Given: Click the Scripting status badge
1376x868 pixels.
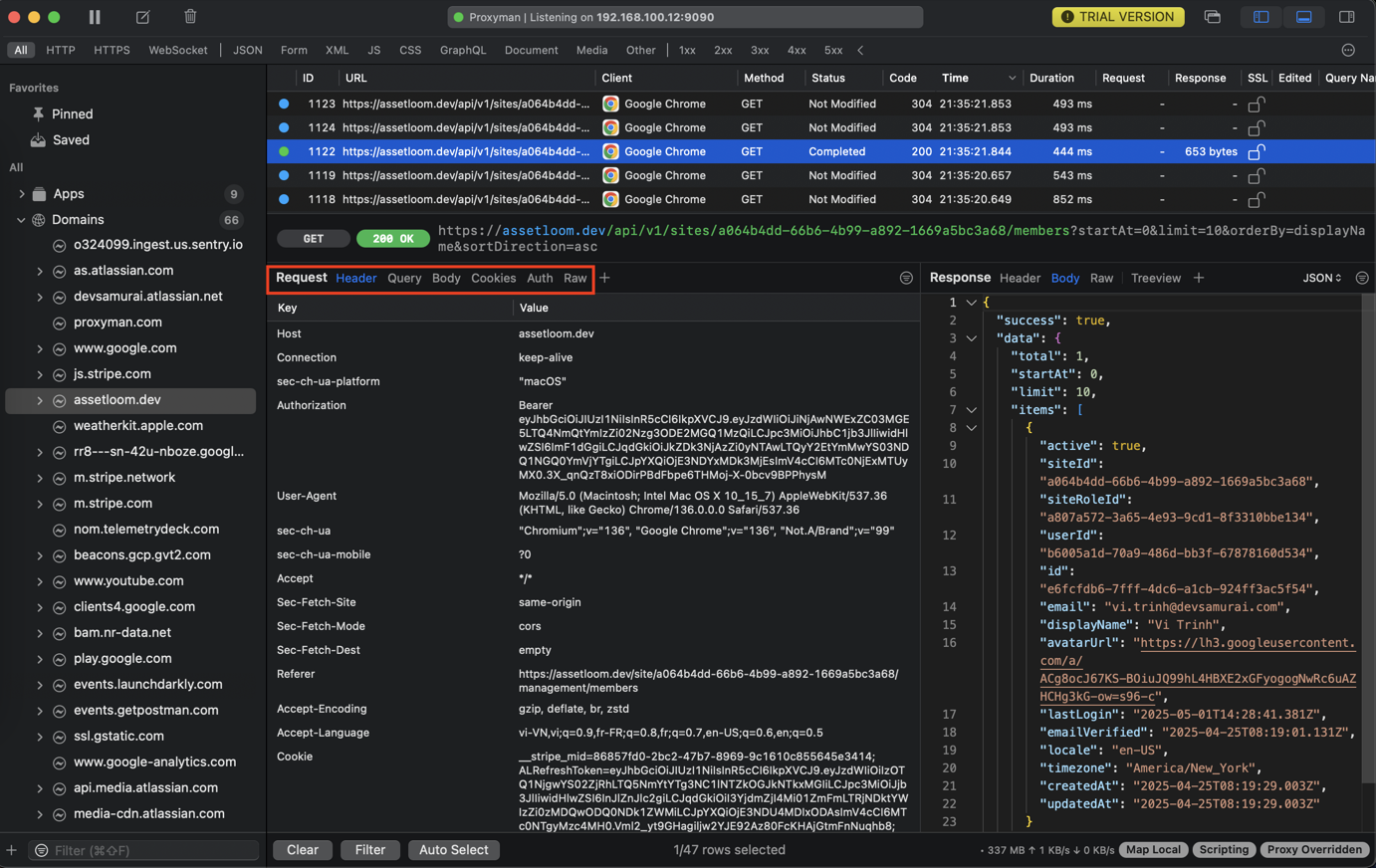Looking at the screenshot, I should tap(1224, 850).
